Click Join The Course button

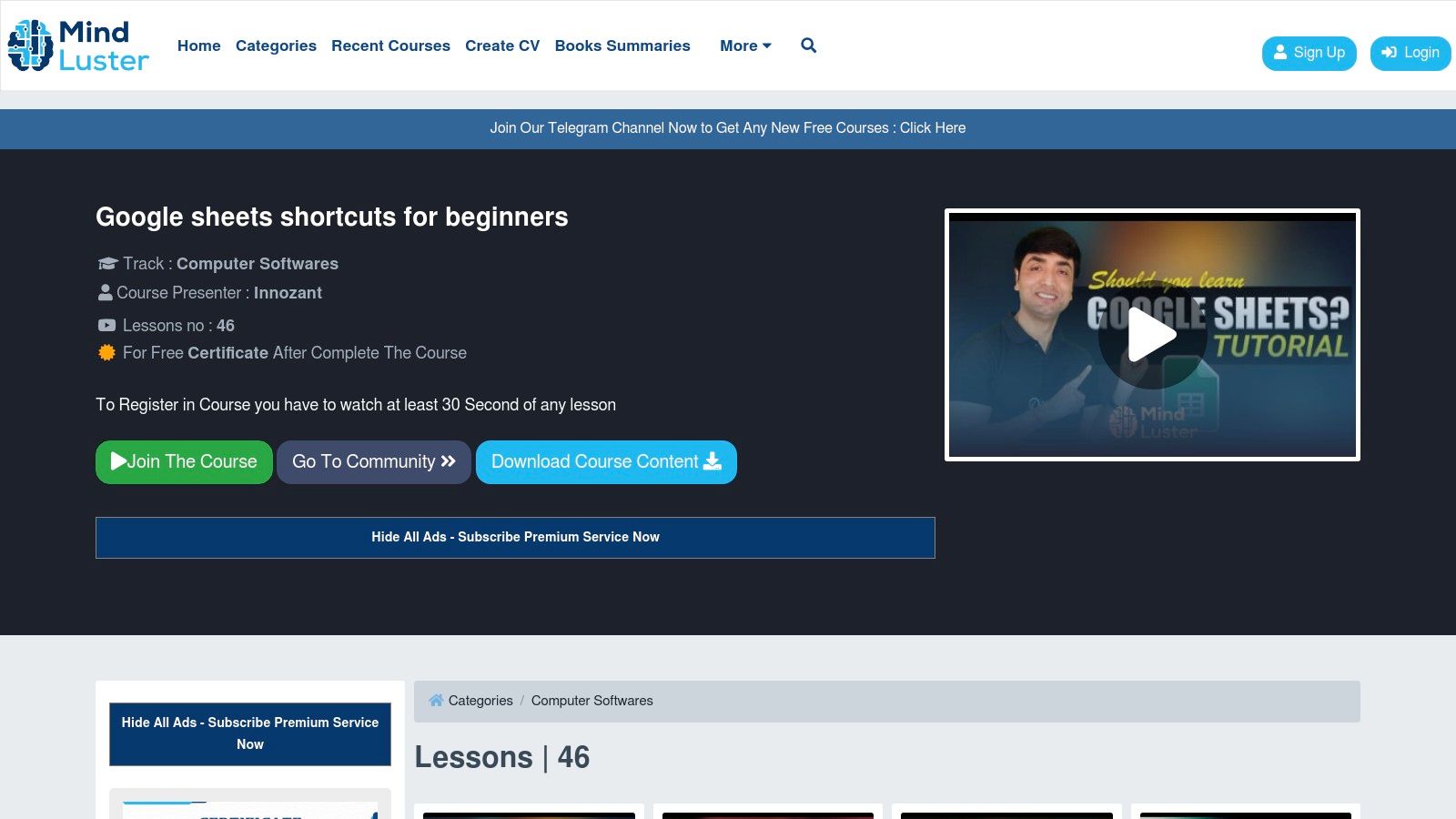[184, 462]
